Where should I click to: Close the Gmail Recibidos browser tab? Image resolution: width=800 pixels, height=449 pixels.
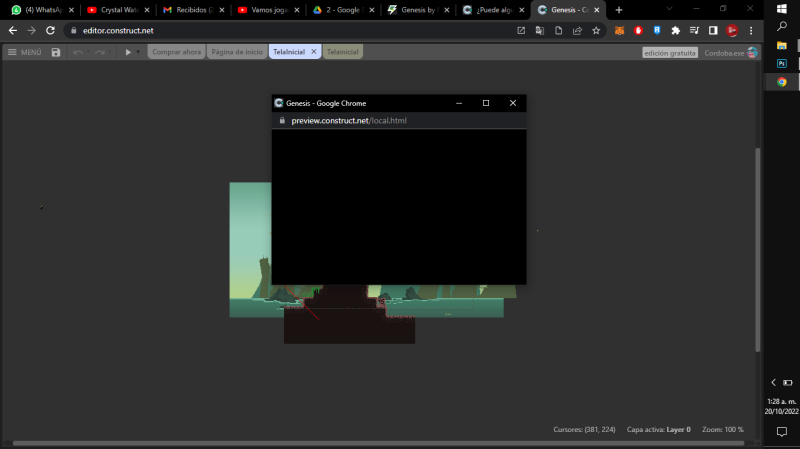pos(221,10)
